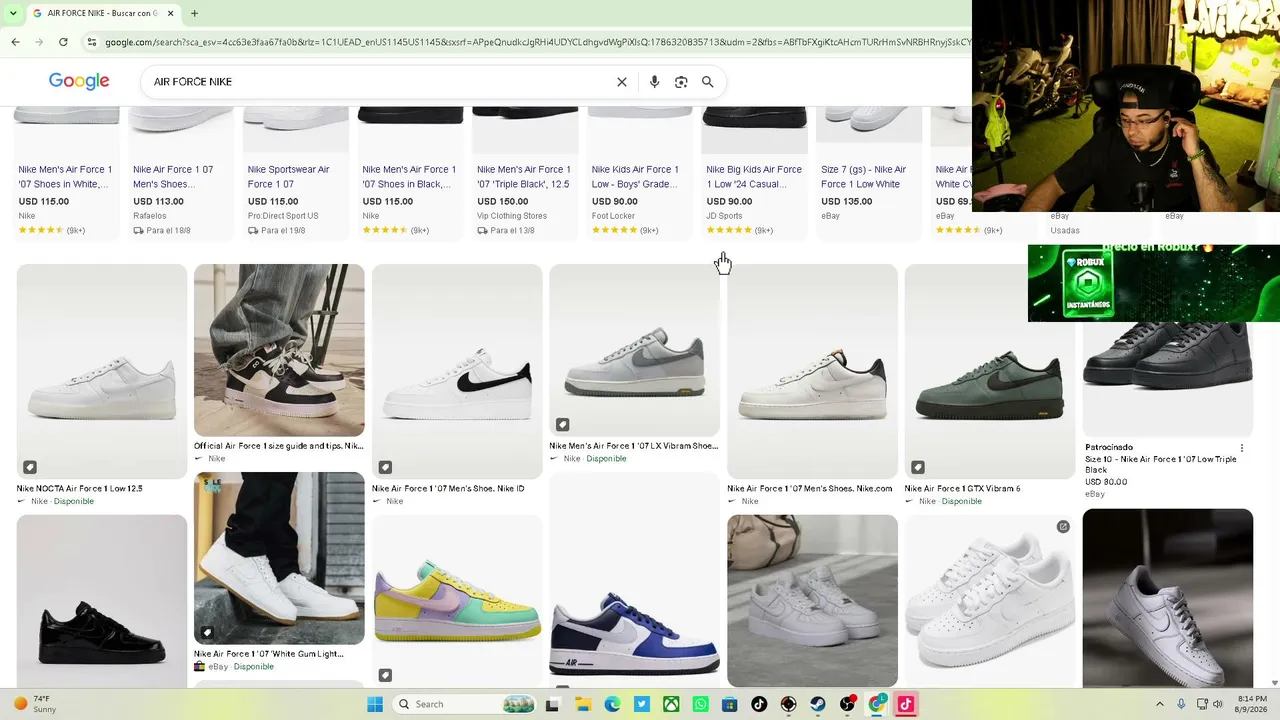1280x720 pixels.
Task: Go to Google home via the logo
Action: click(79, 81)
